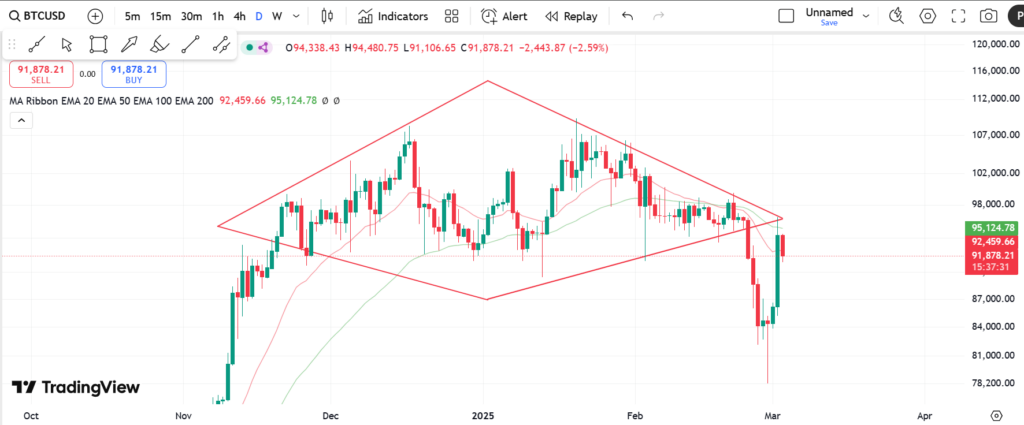Open indicator templates grid icon

coord(451,16)
